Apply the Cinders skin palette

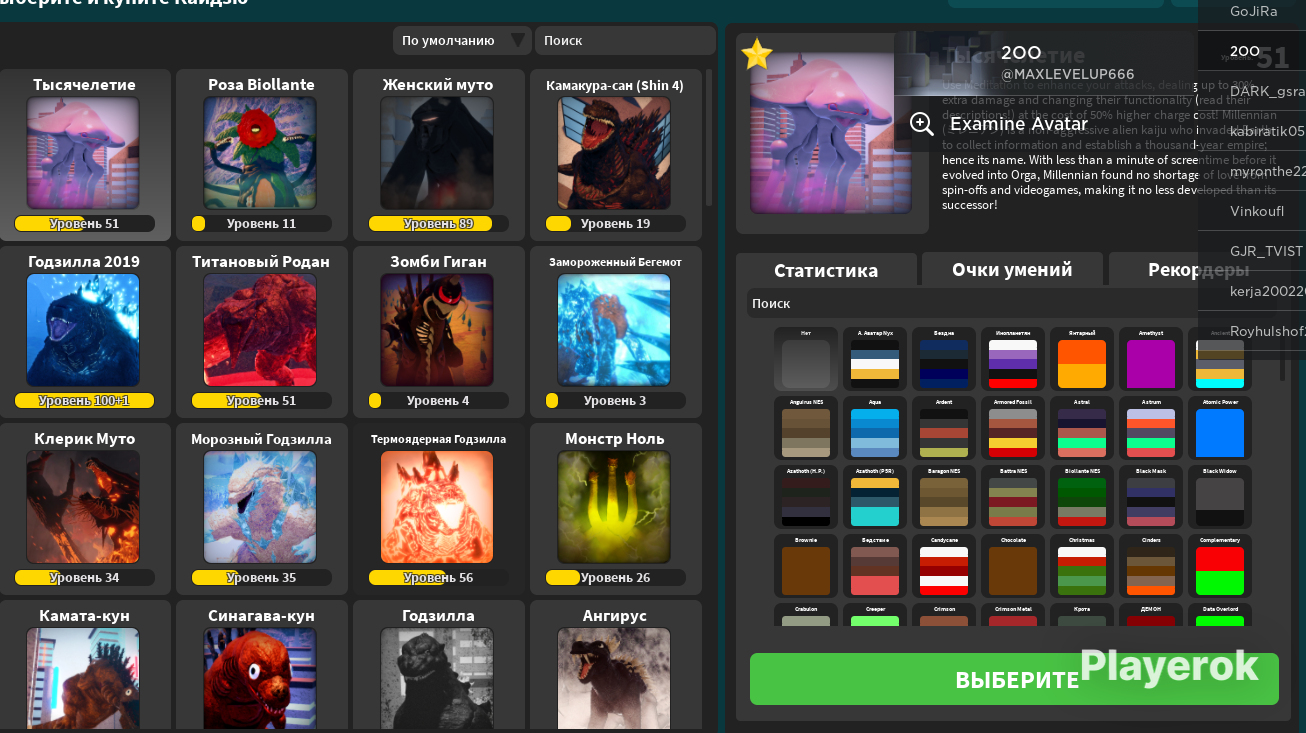[x=1151, y=566]
